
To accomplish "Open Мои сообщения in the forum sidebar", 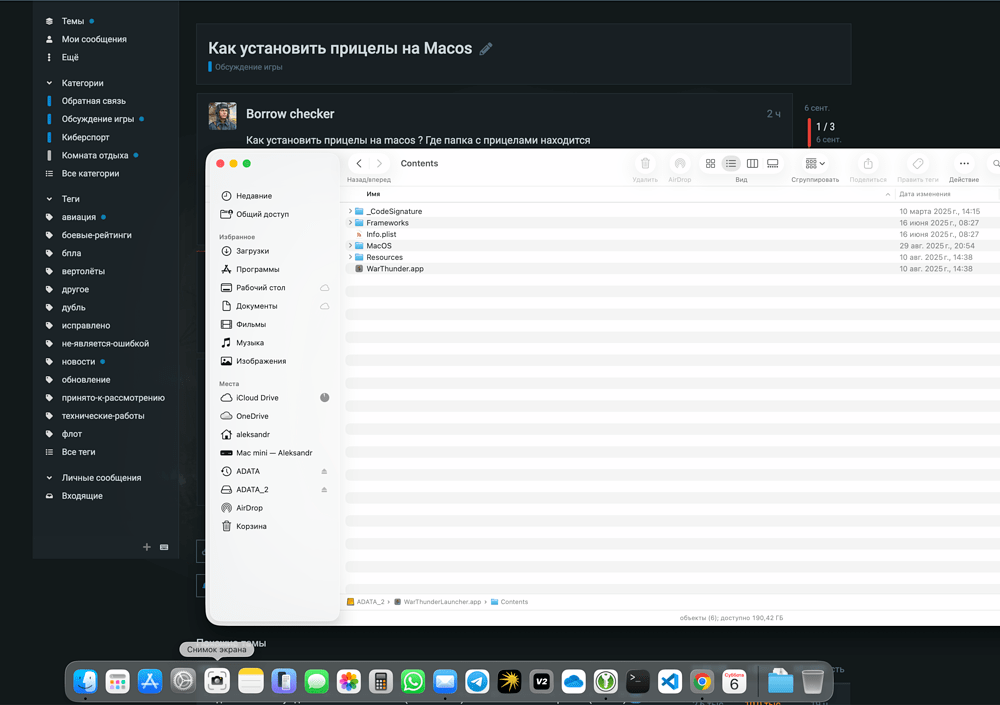I will pos(94,40).
